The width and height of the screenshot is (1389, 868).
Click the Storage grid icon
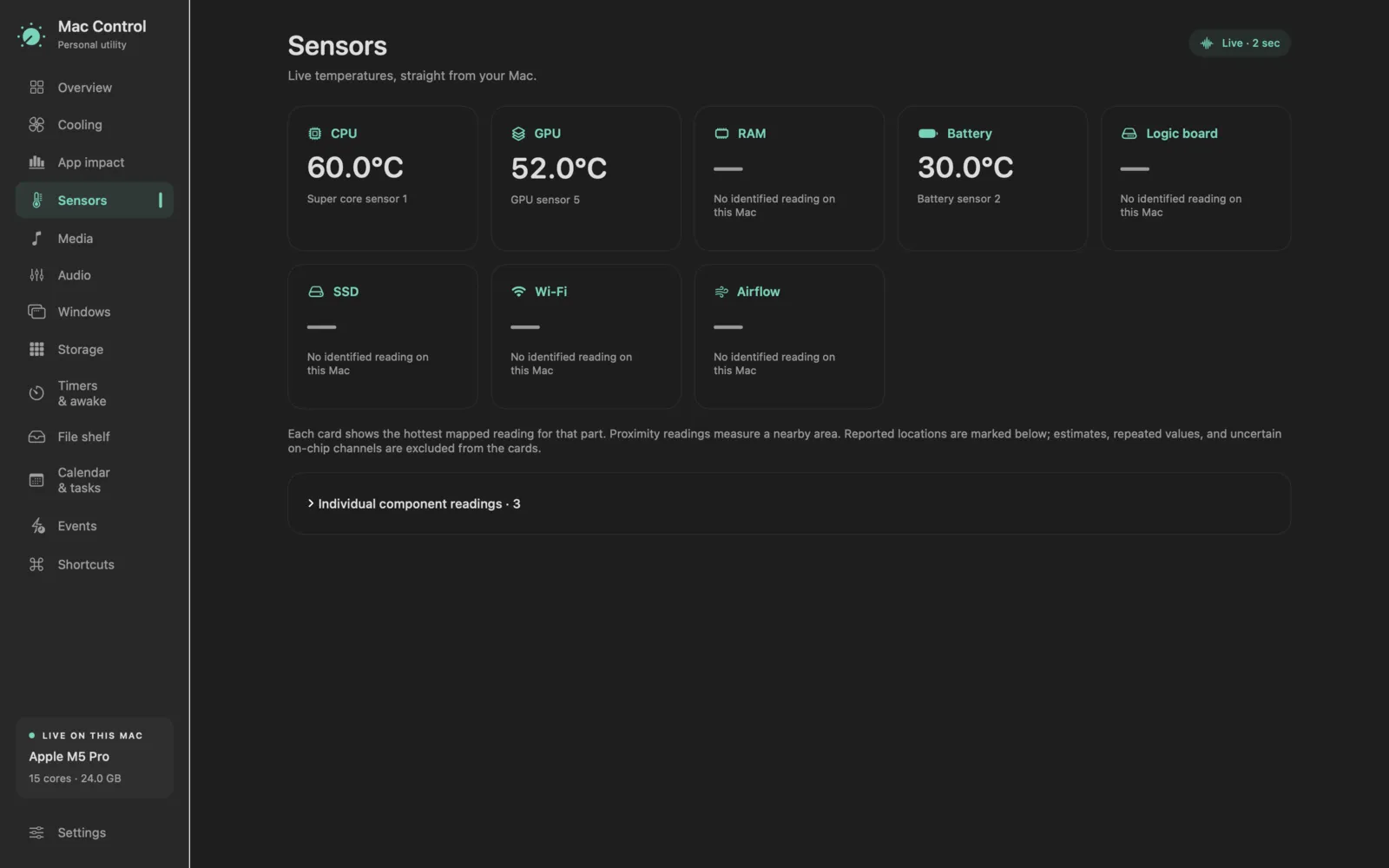36,350
